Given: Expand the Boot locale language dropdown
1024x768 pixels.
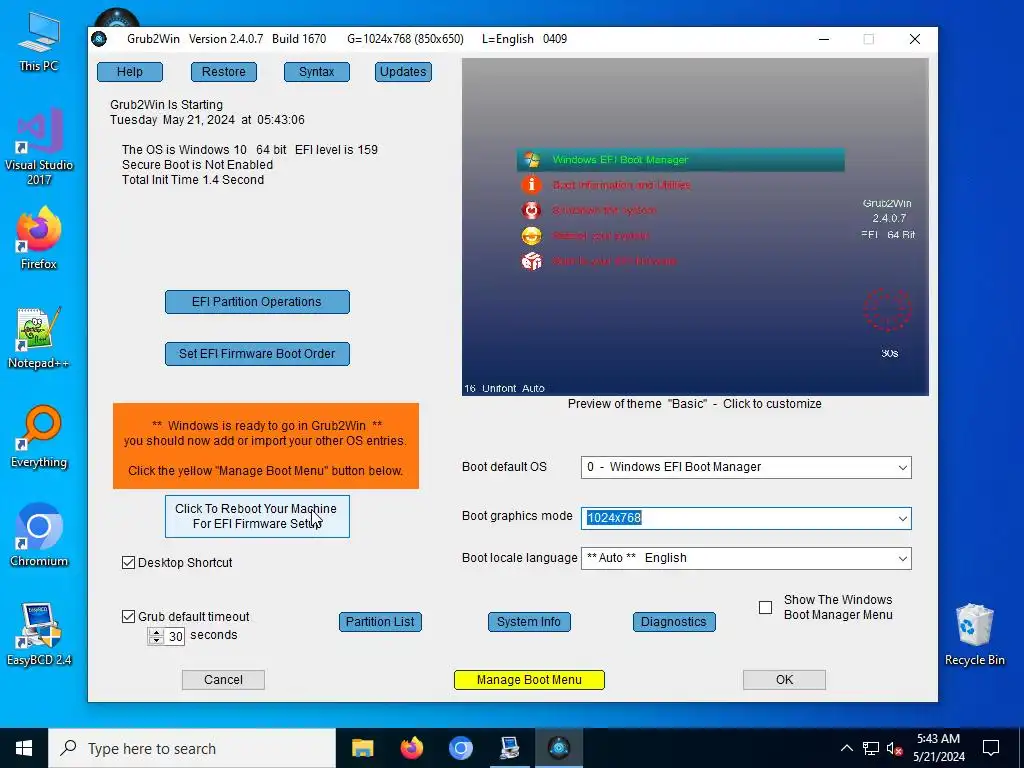Looking at the screenshot, I should click(903, 559).
